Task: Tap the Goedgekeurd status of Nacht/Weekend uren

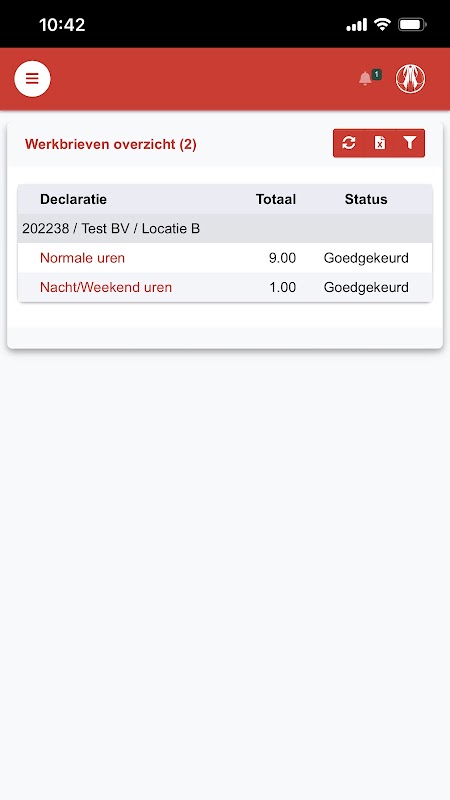Action: click(366, 287)
